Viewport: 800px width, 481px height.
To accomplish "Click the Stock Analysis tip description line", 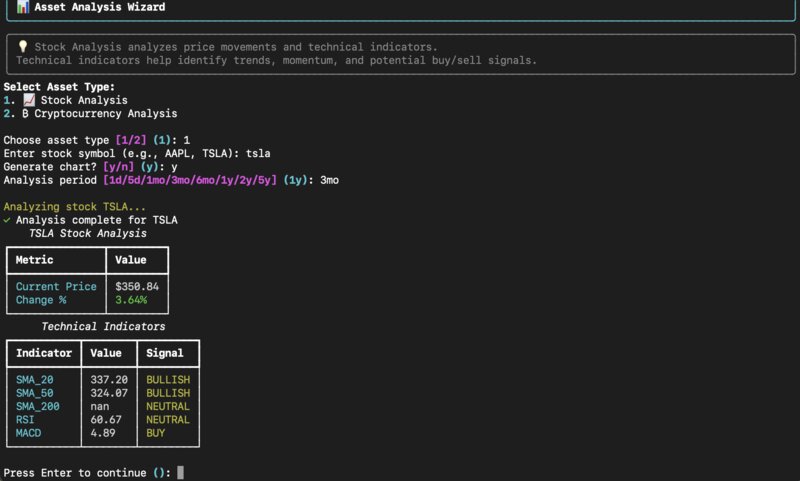I will (x=236, y=46).
